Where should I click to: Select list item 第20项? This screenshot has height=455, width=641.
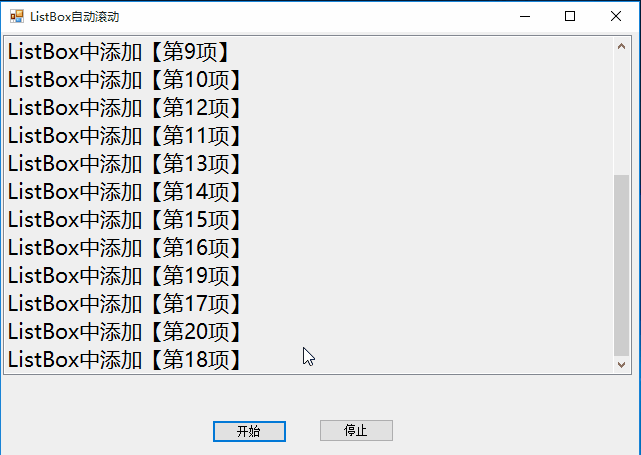click(x=309, y=332)
